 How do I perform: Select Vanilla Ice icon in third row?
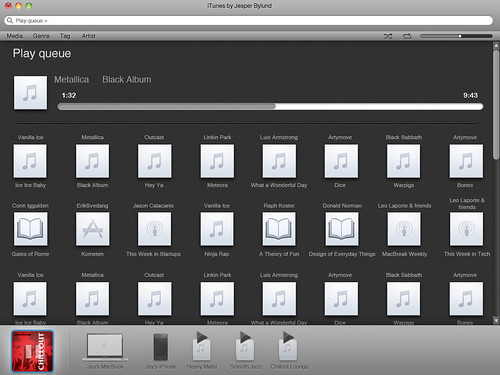click(x=30, y=299)
